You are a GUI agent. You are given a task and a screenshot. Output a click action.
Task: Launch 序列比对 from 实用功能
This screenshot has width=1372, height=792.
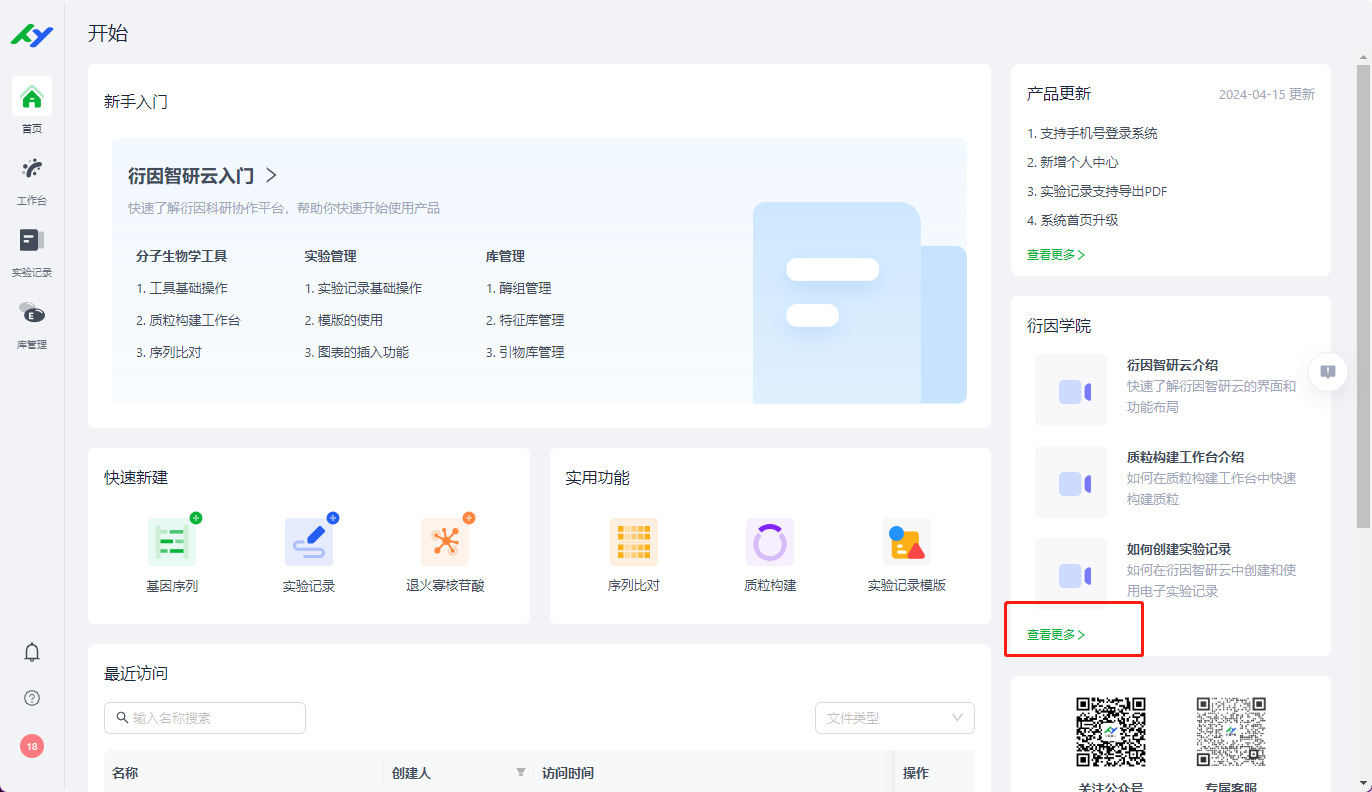click(x=633, y=540)
